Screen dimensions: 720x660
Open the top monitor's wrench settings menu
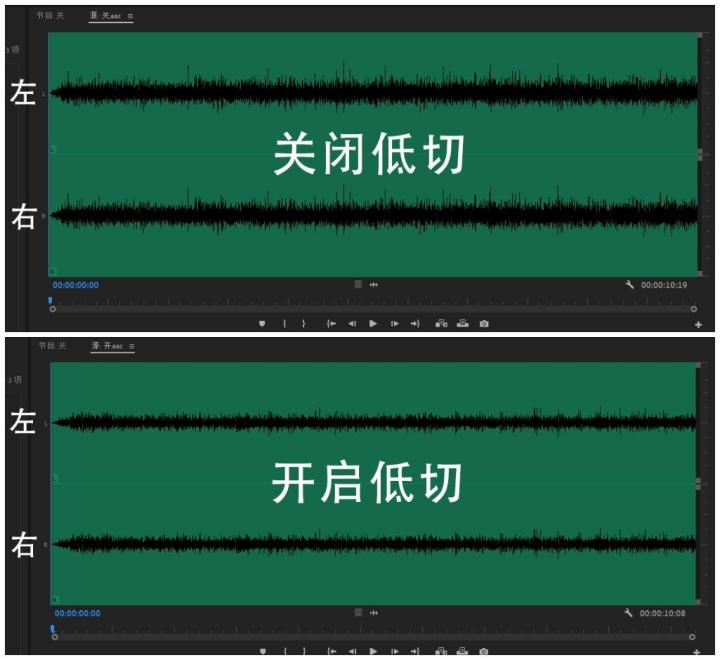coord(629,285)
